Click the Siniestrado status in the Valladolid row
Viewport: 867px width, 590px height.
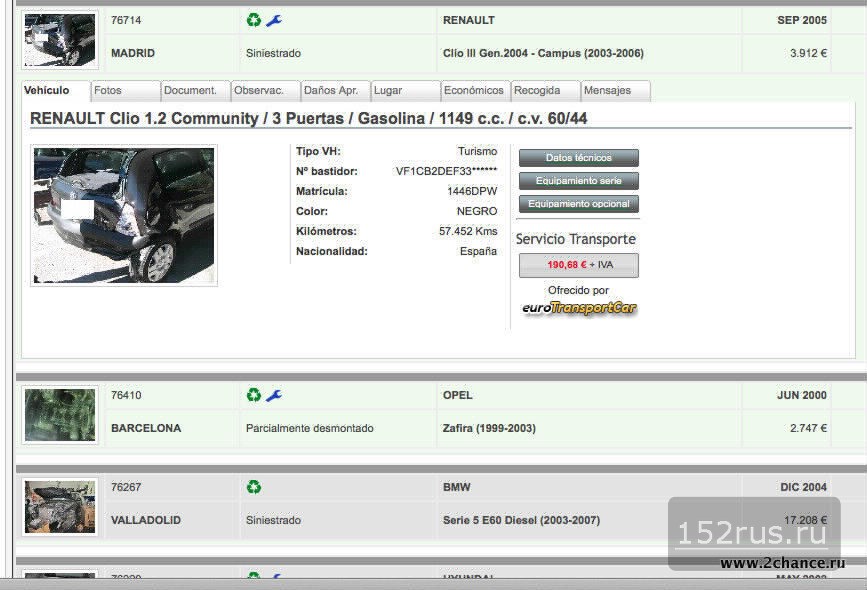click(273, 520)
